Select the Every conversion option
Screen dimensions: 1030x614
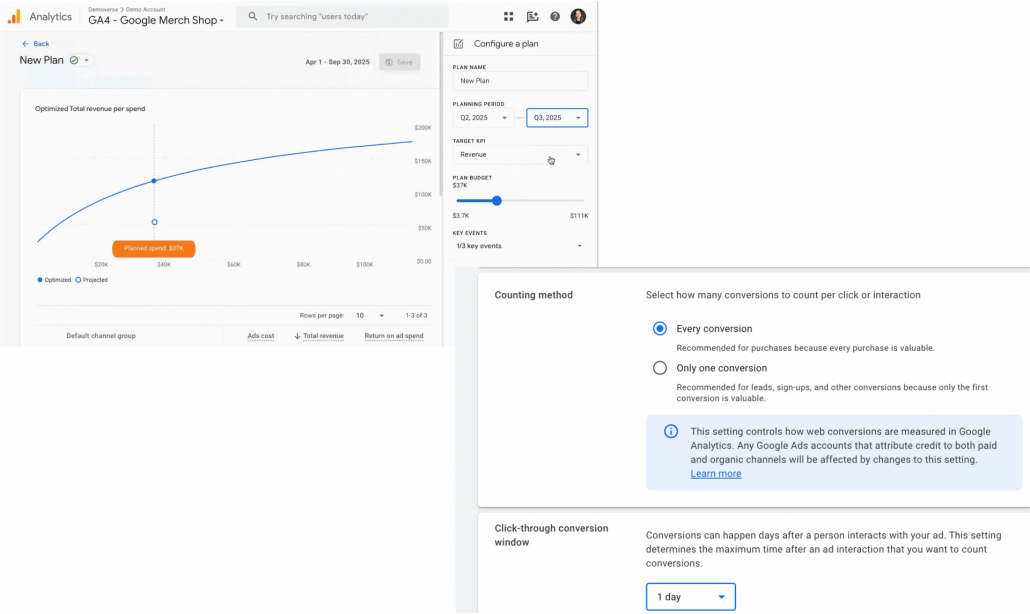coord(660,329)
